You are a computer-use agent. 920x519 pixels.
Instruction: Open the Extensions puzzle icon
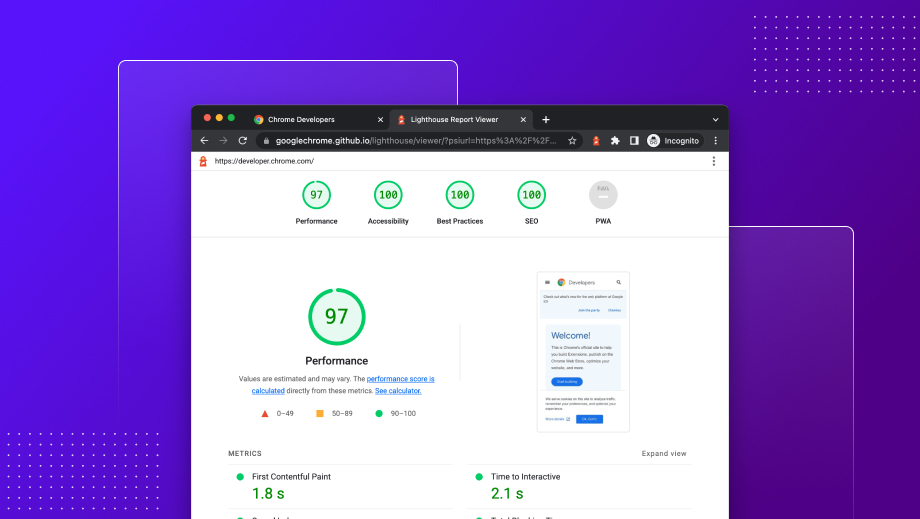[x=615, y=141]
